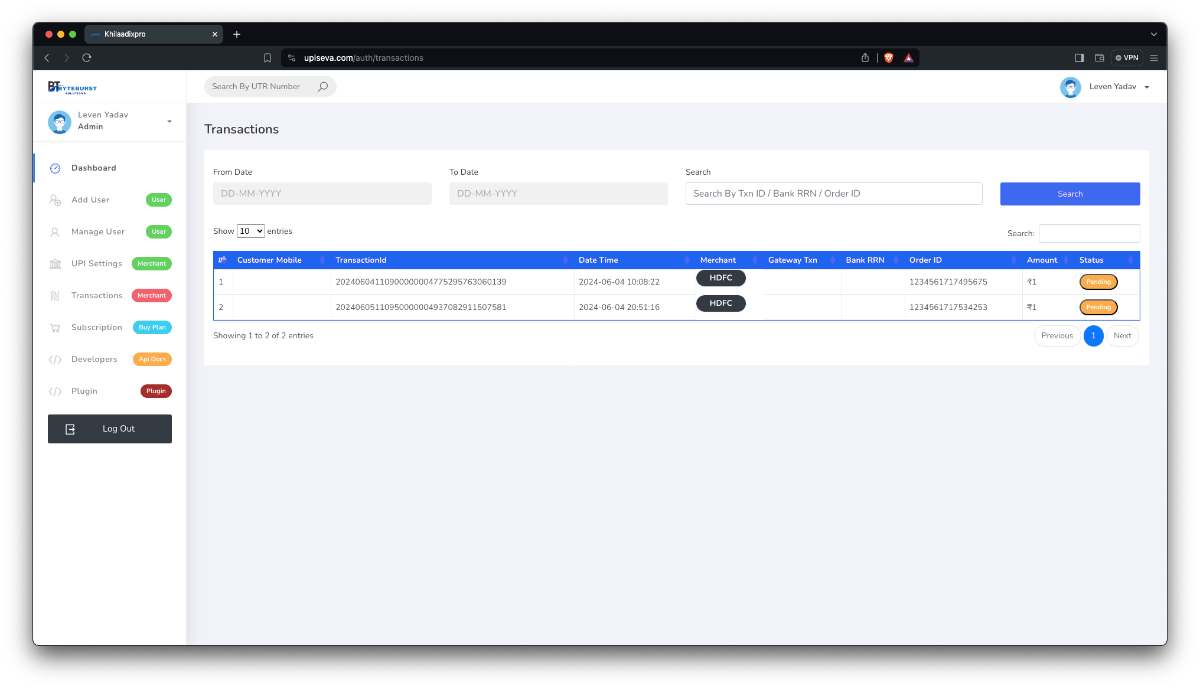1200x689 pixels.
Task: Click the Brave shields icon in address bar
Action: point(888,58)
